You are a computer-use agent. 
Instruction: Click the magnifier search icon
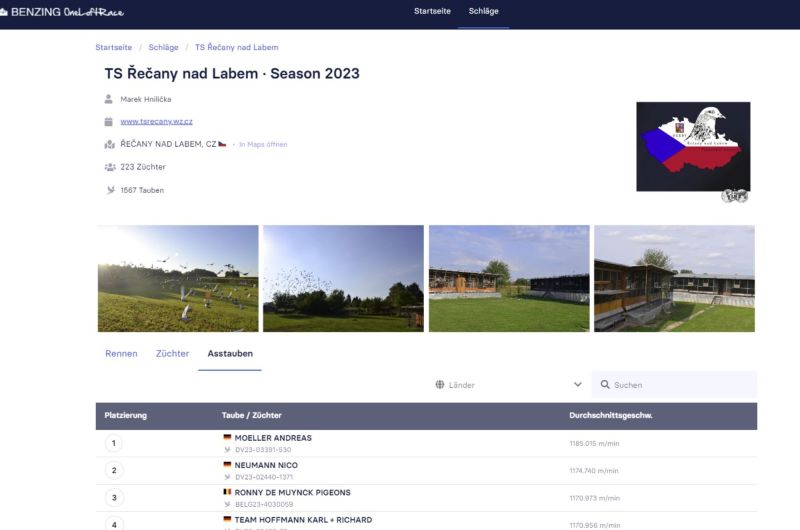click(605, 385)
